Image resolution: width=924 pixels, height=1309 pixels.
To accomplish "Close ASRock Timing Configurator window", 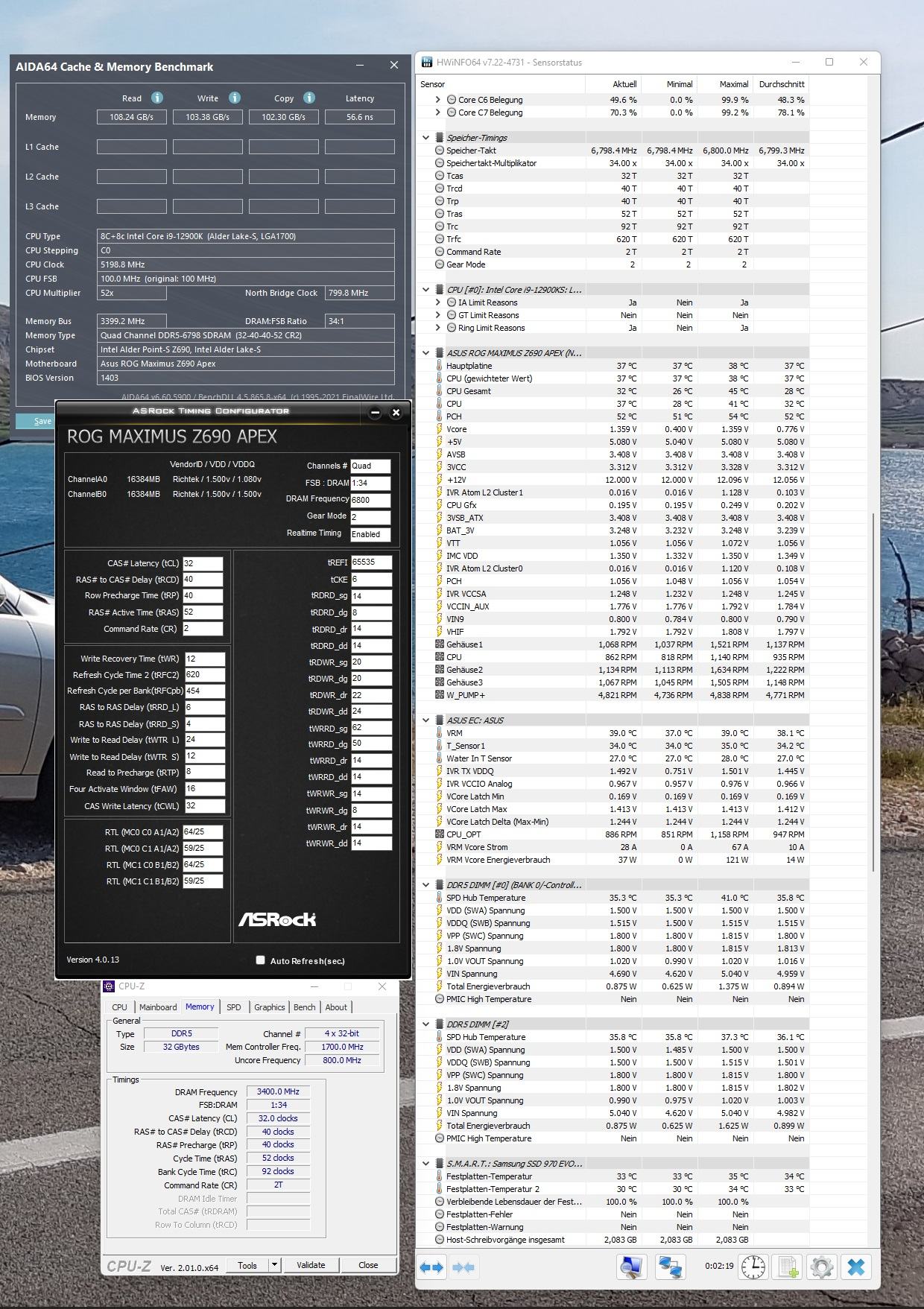I will [396, 412].
